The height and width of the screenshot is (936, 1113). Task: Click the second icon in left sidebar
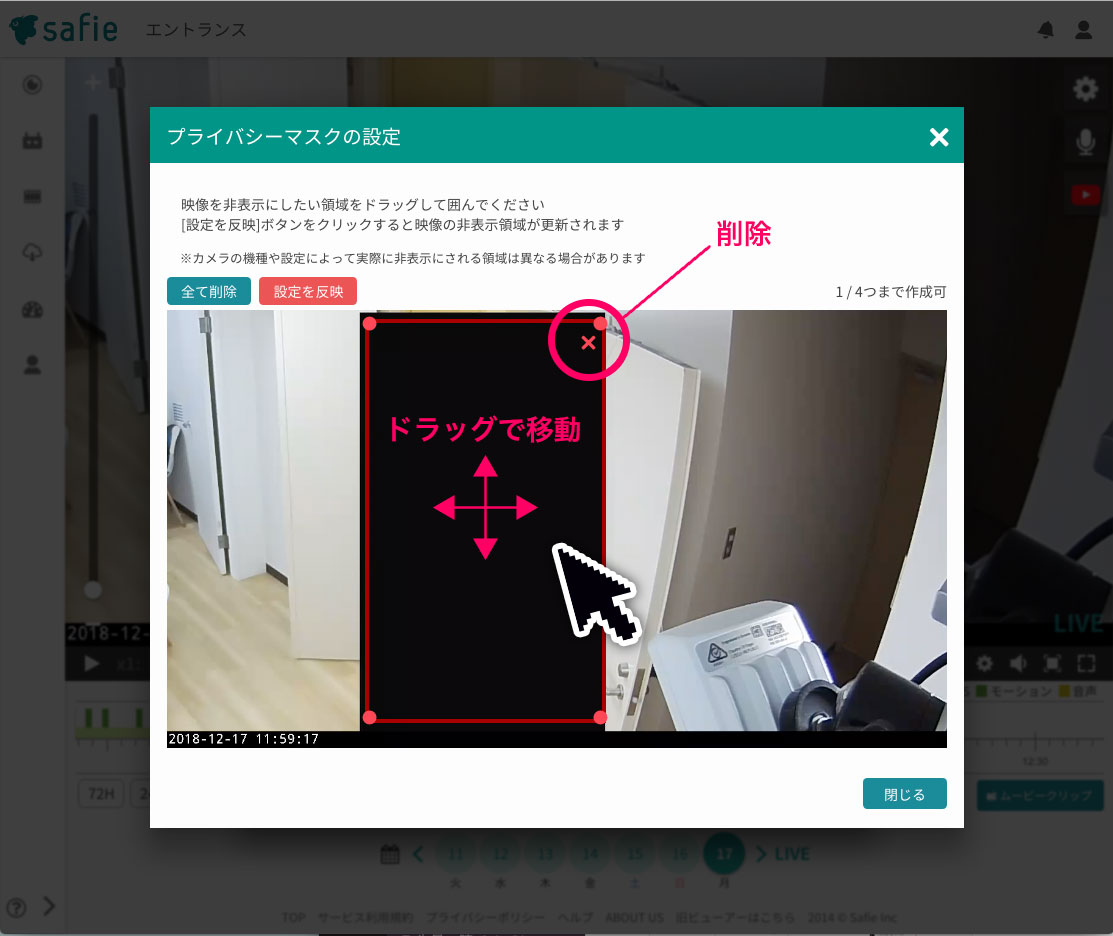[32, 141]
